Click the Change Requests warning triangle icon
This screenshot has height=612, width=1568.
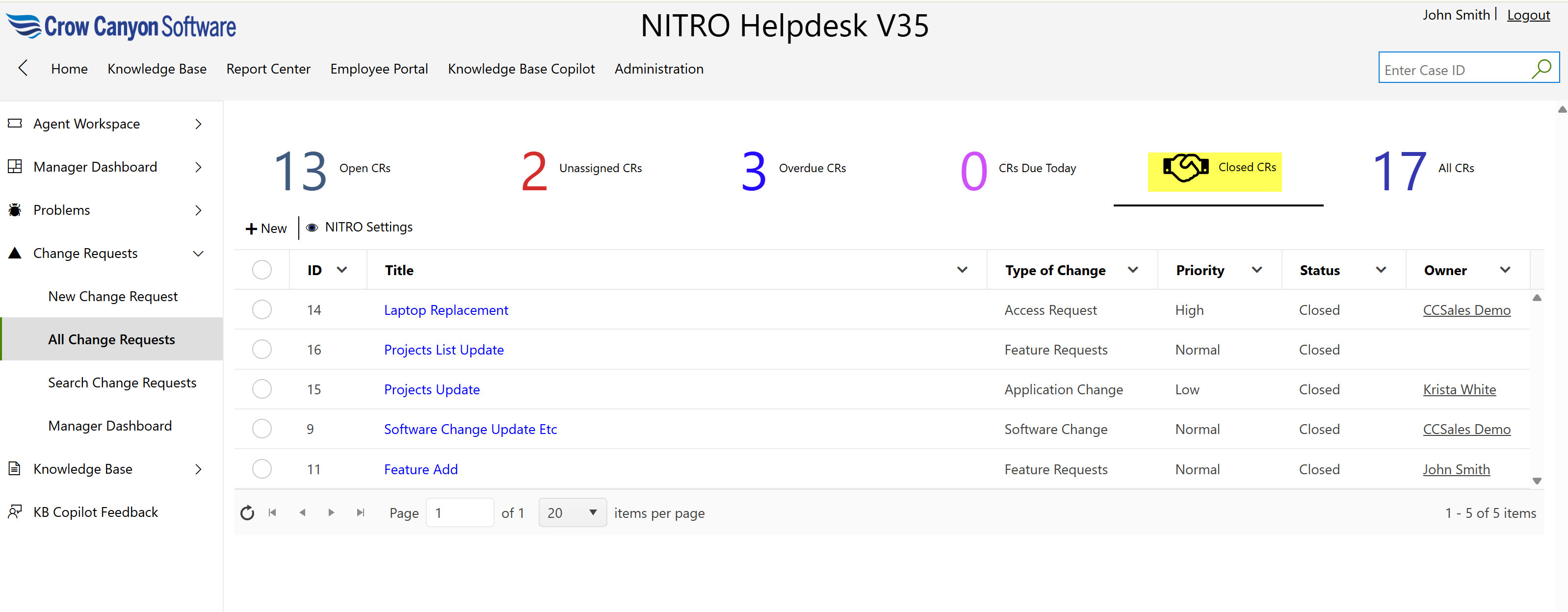coord(15,253)
